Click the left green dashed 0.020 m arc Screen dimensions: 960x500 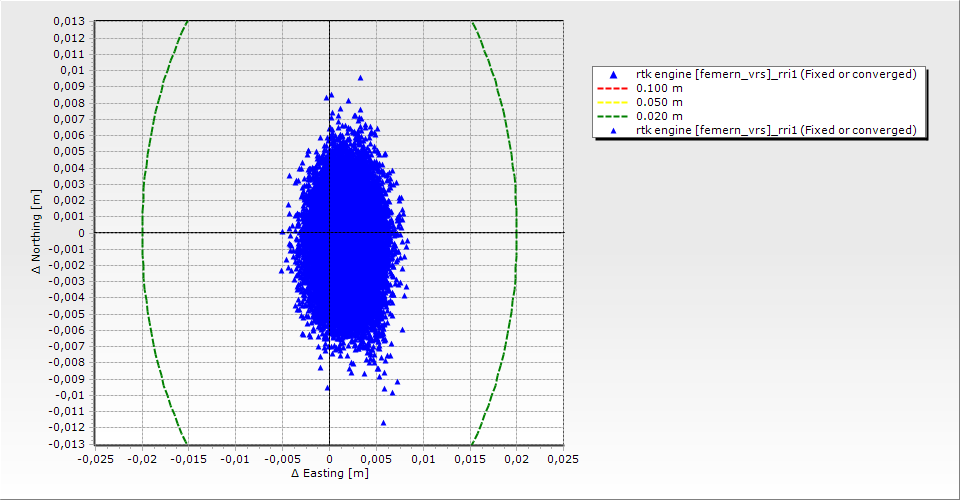[143, 233]
